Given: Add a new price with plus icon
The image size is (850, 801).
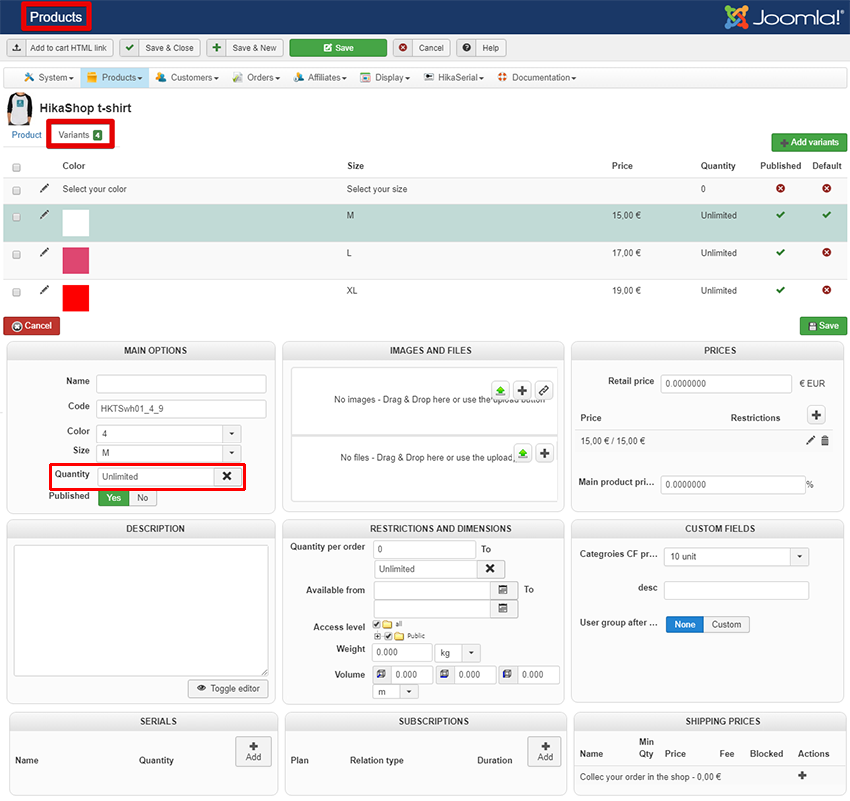Looking at the screenshot, I should [x=816, y=415].
